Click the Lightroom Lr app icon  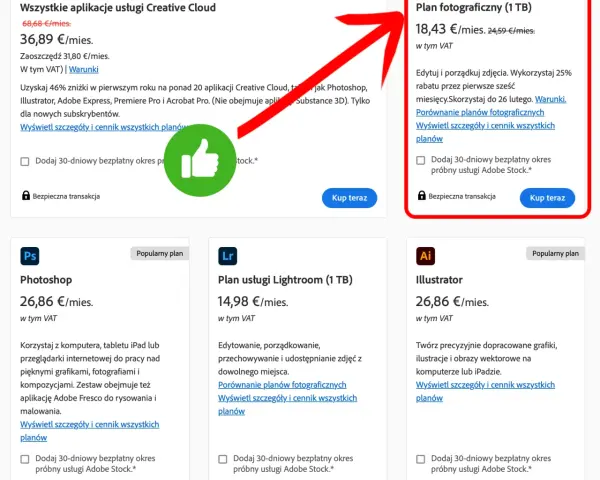(x=228, y=256)
